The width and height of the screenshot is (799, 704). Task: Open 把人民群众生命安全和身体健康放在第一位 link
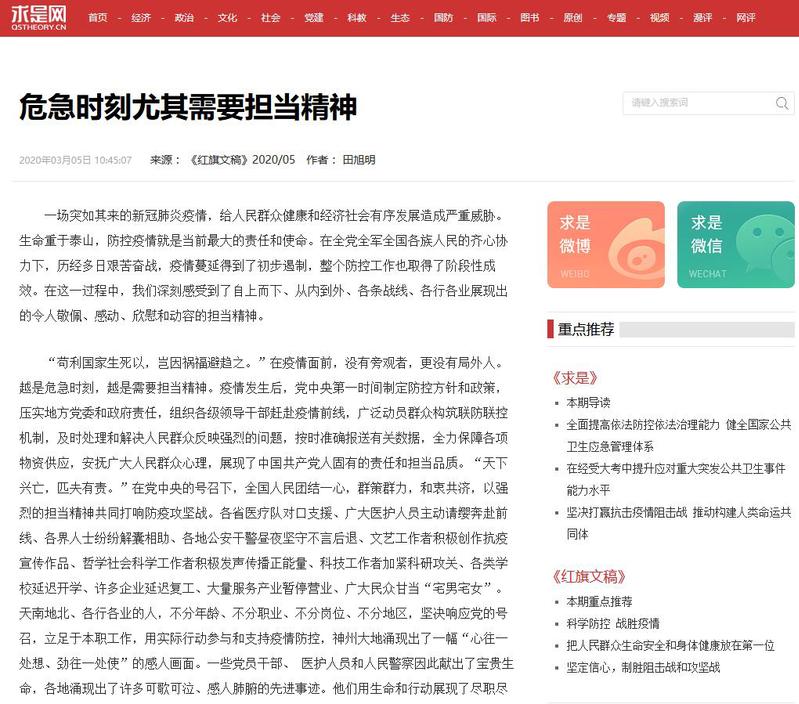click(x=670, y=645)
